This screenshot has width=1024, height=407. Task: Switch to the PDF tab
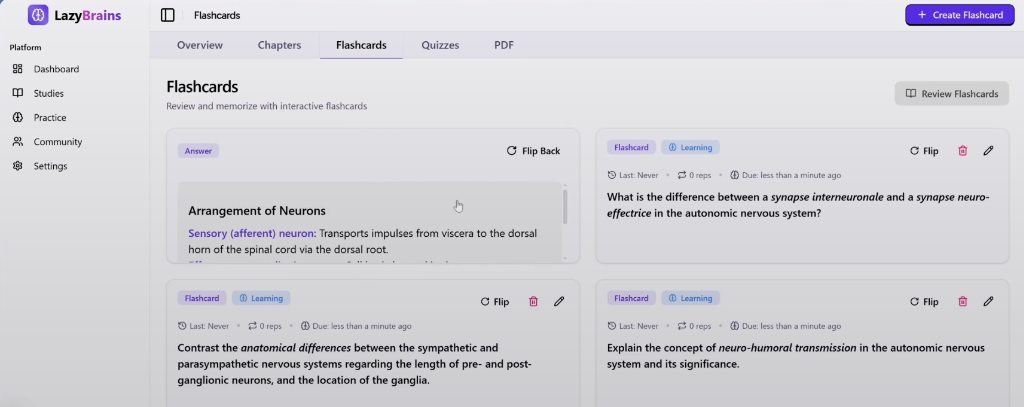point(504,45)
